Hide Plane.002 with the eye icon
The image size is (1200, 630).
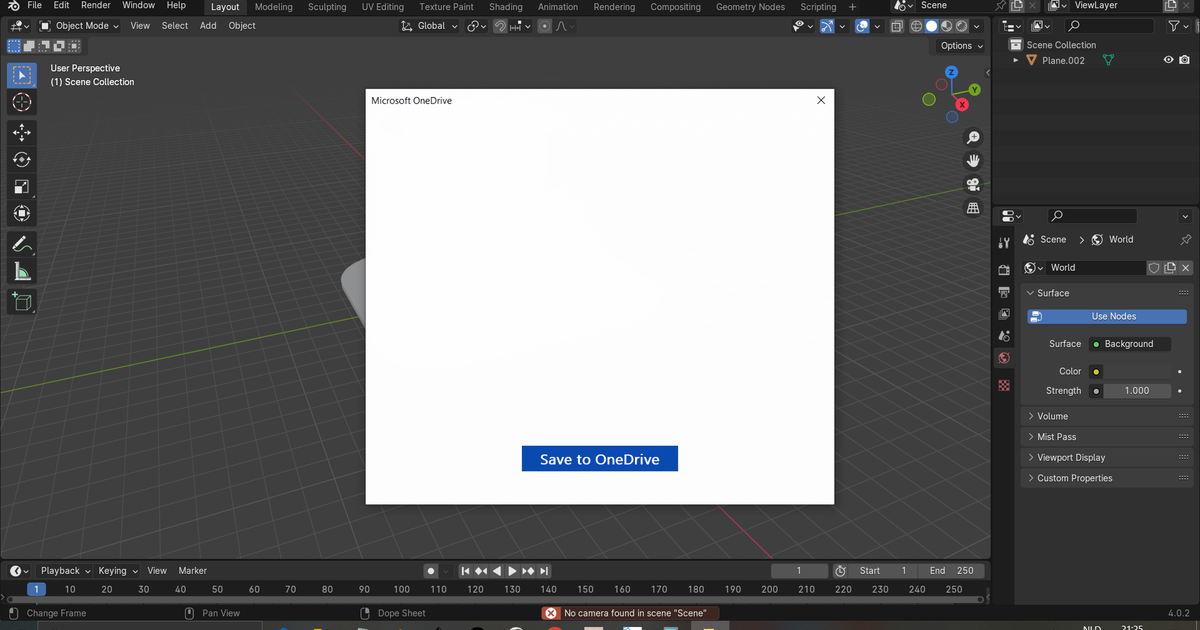(x=1168, y=60)
